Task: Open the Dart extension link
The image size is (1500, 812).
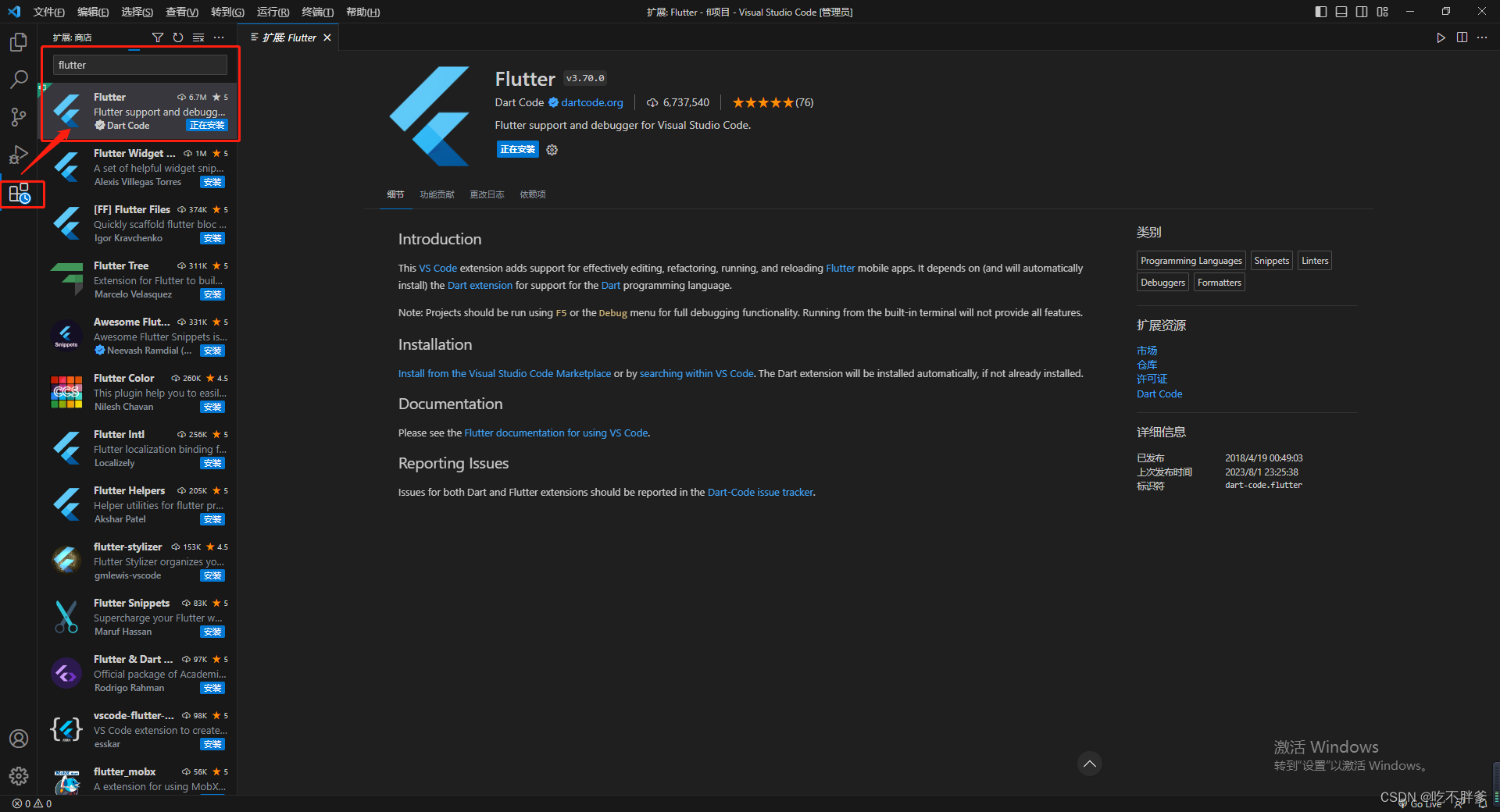Action: tap(480, 286)
